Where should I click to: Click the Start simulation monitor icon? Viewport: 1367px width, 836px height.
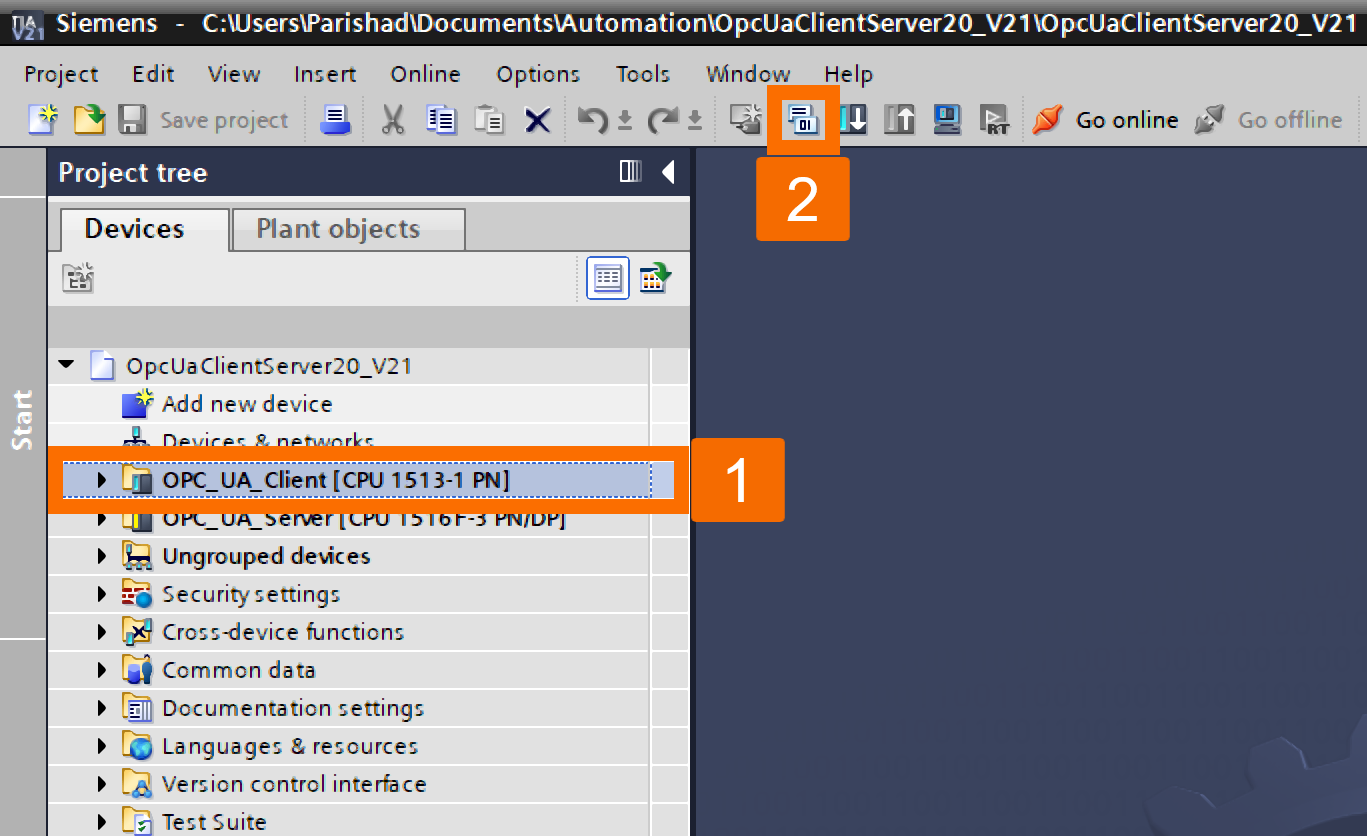(947, 120)
